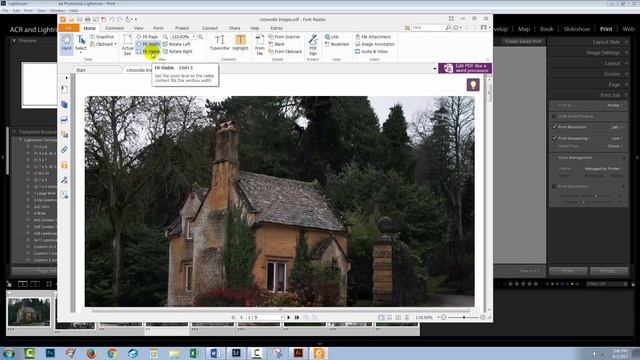This screenshot has width=640, height=360.
Task: Jump to the last page in Foxit
Action: pos(297,317)
